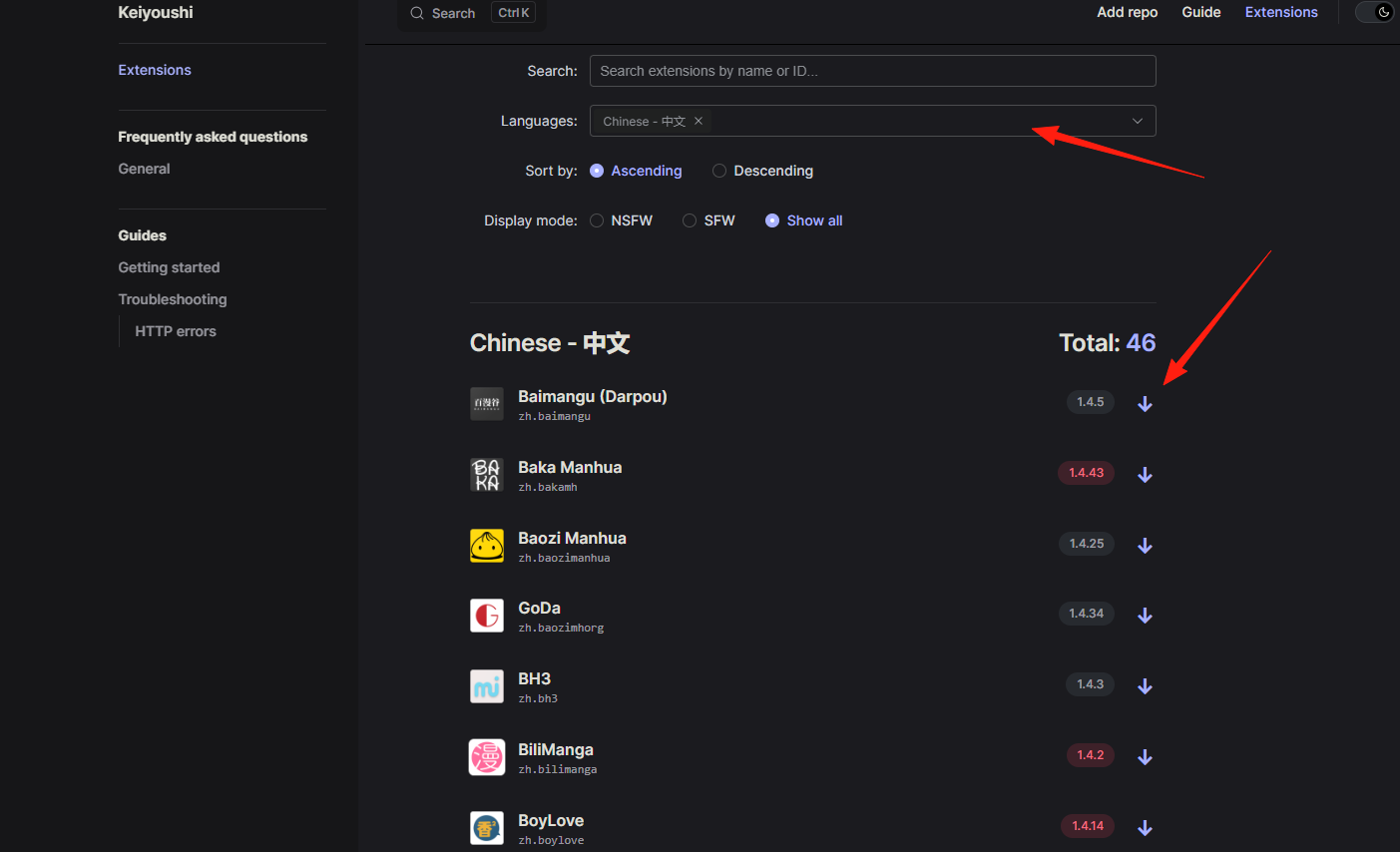This screenshot has height=852, width=1400.
Task: Select Descending sort order
Action: click(x=762, y=171)
